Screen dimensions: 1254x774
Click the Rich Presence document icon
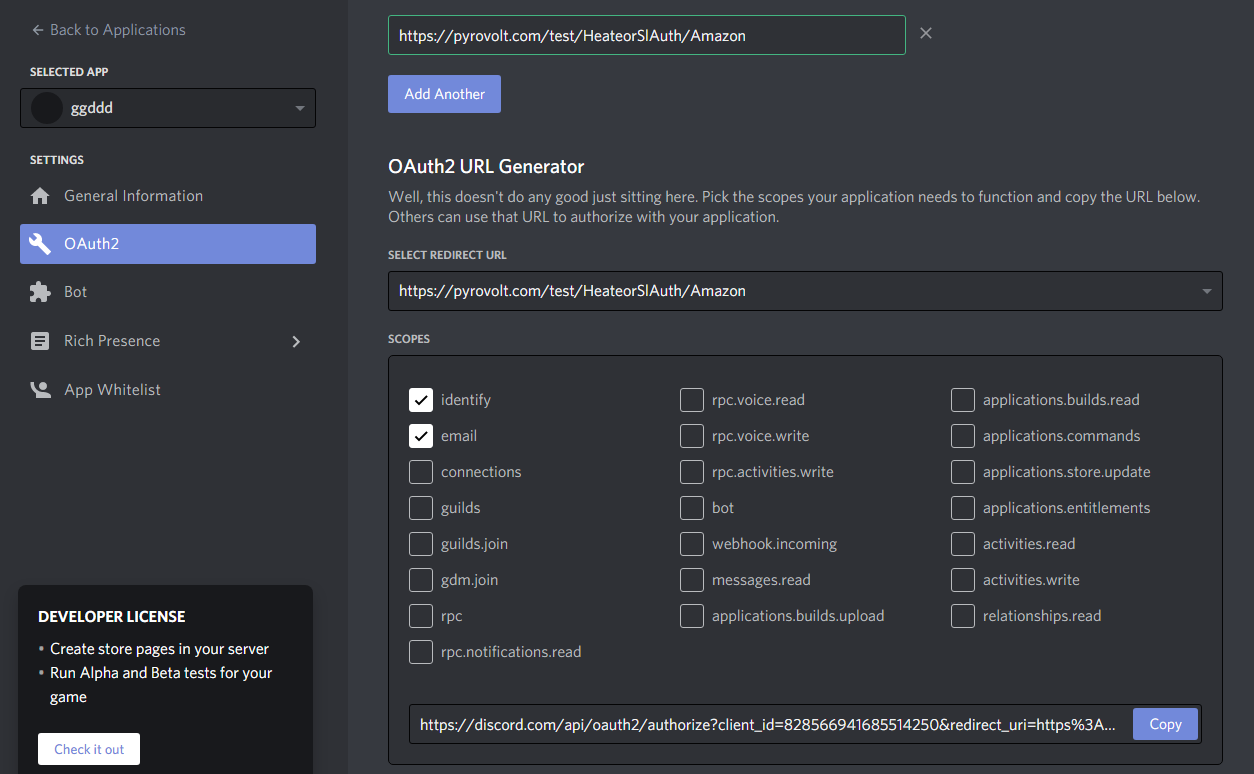(40, 341)
